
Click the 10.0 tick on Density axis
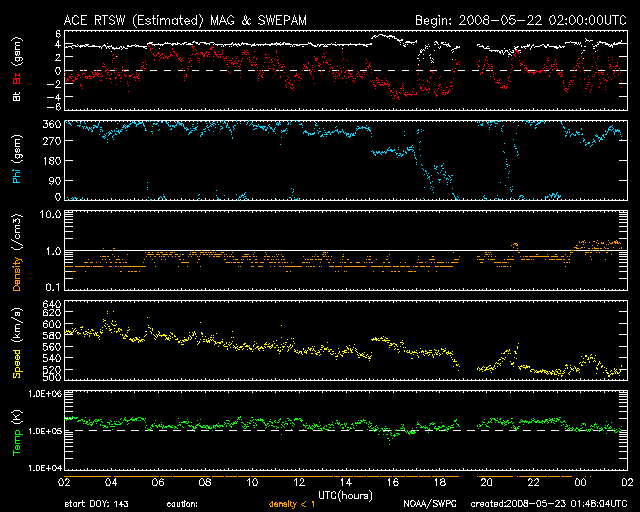coord(48,214)
